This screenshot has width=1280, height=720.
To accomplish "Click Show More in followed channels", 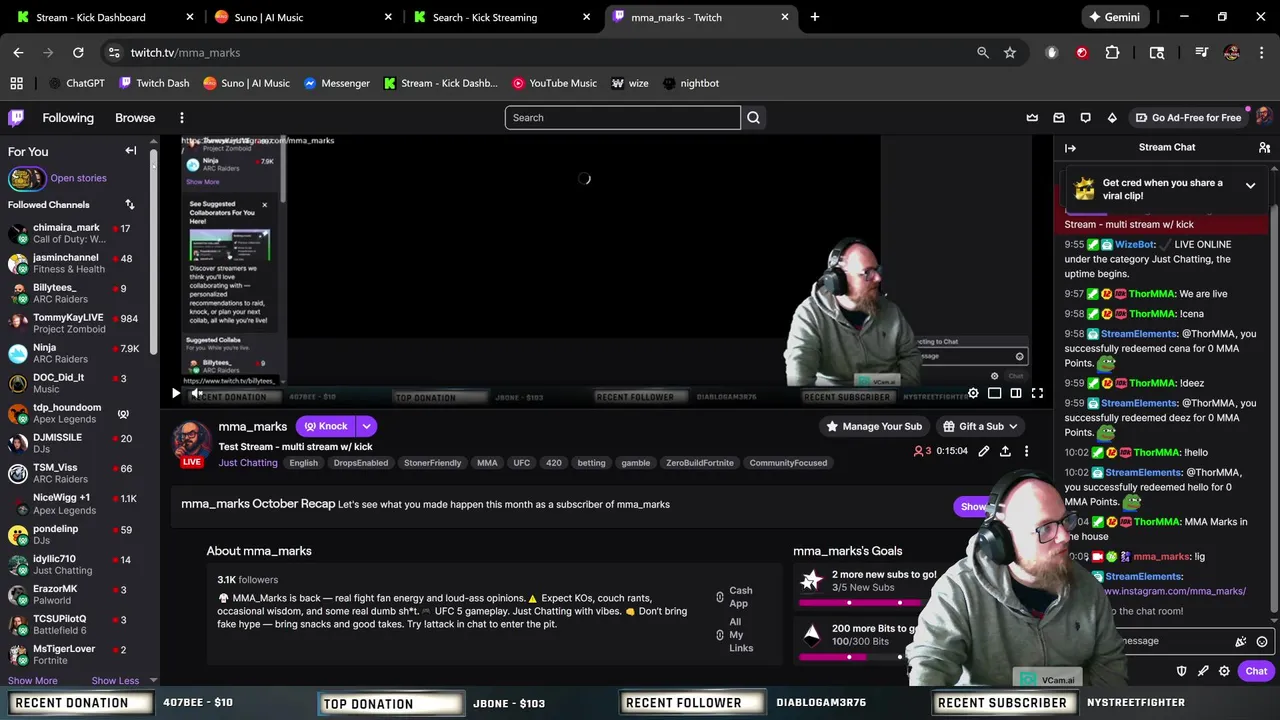I will [33, 681].
